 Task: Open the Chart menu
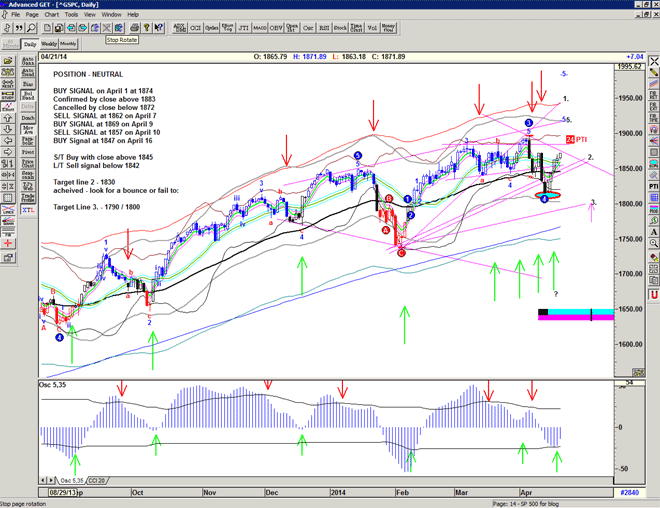coord(52,15)
